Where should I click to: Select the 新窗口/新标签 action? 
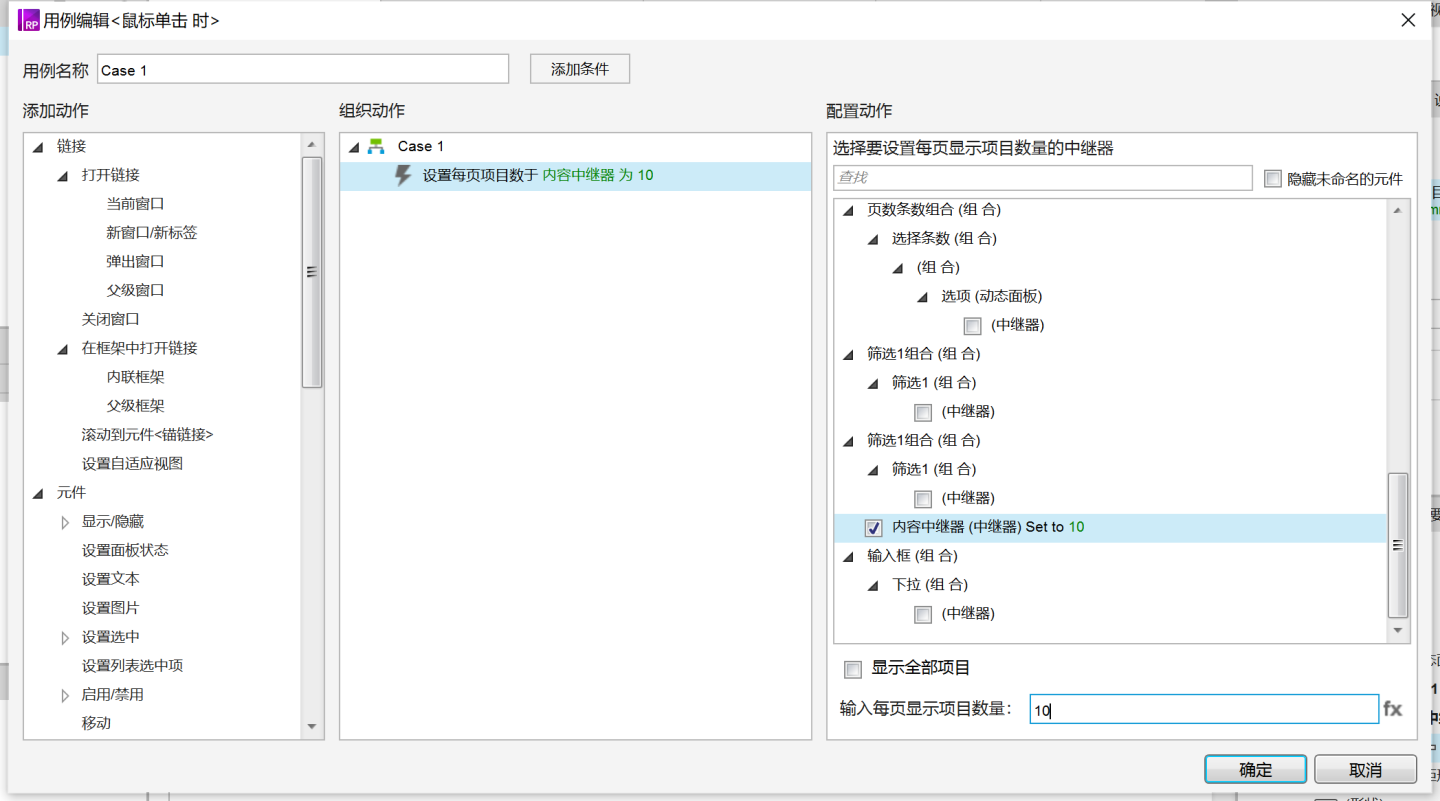tap(152, 233)
